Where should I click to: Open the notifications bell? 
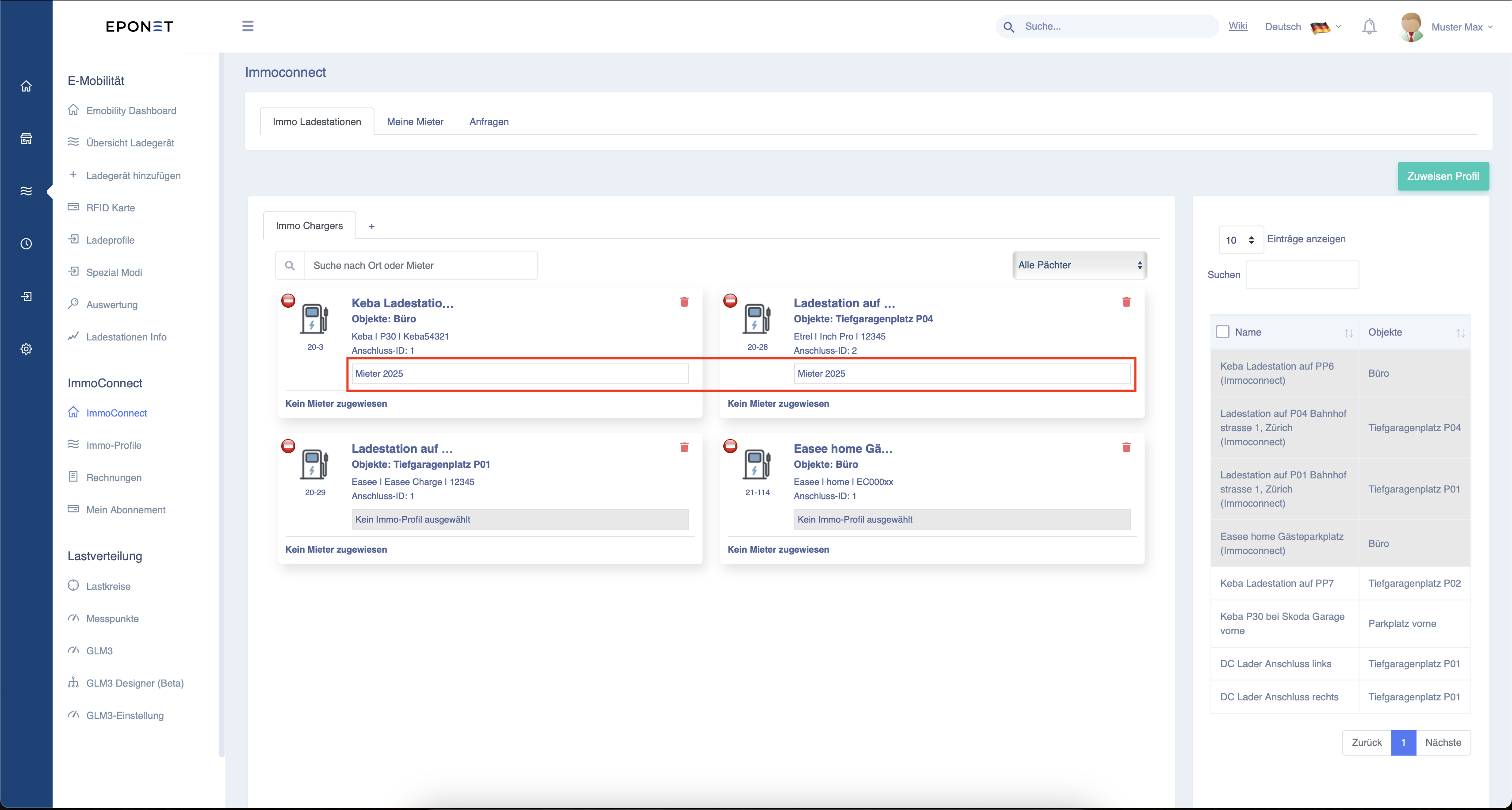1369,27
